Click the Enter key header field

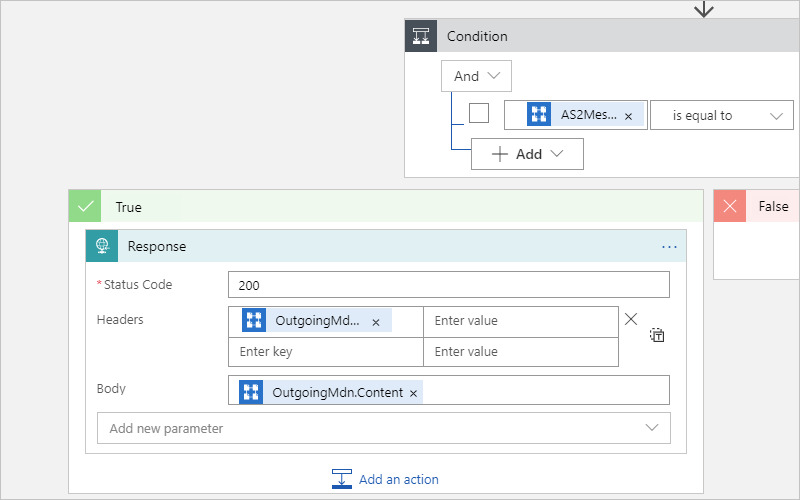[x=325, y=352]
